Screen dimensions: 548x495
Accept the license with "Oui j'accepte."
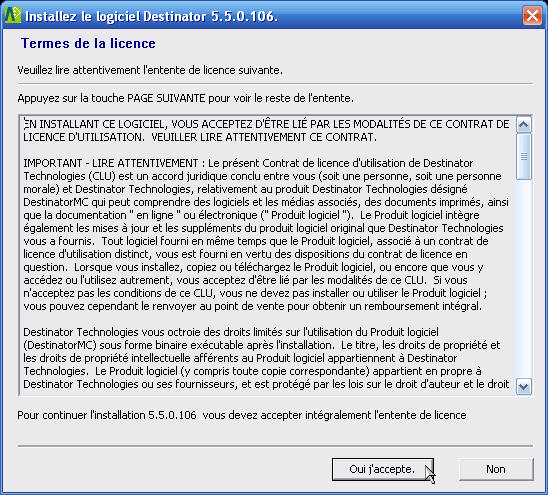tap(382, 469)
